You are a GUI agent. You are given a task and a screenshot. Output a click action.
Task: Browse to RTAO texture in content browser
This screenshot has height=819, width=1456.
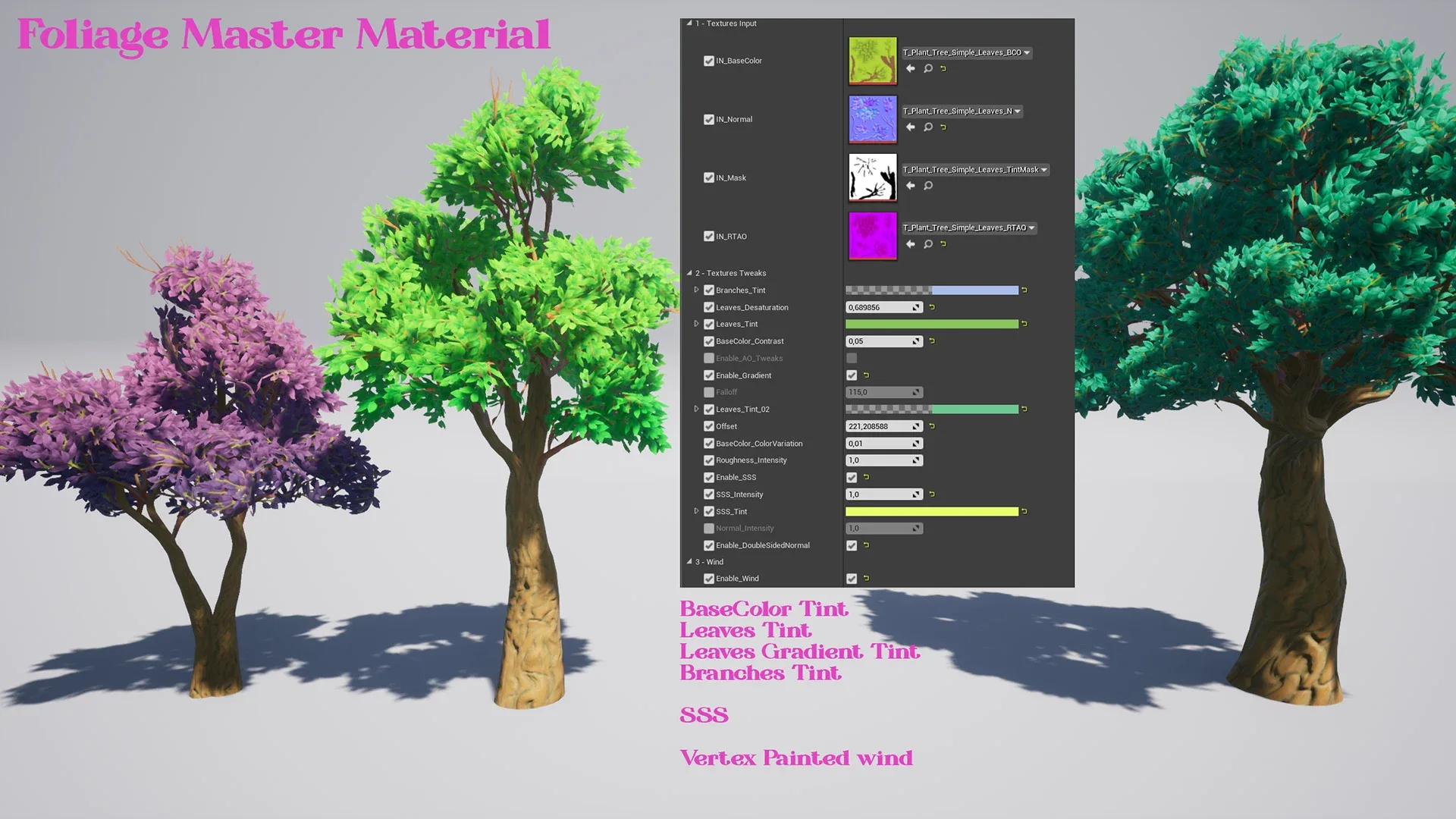click(x=927, y=244)
